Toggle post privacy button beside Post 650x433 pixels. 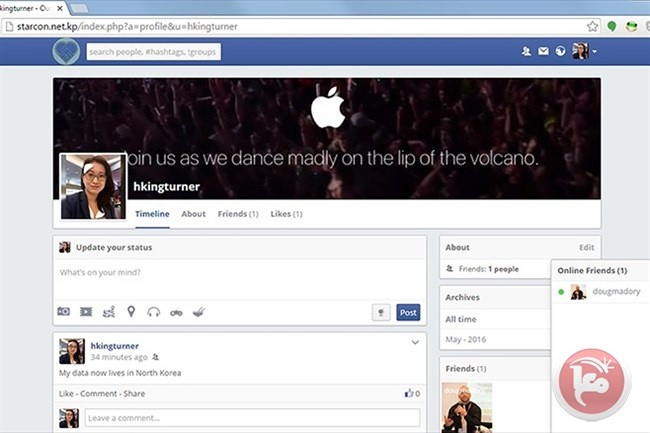pyautogui.click(x=381, y=312)
